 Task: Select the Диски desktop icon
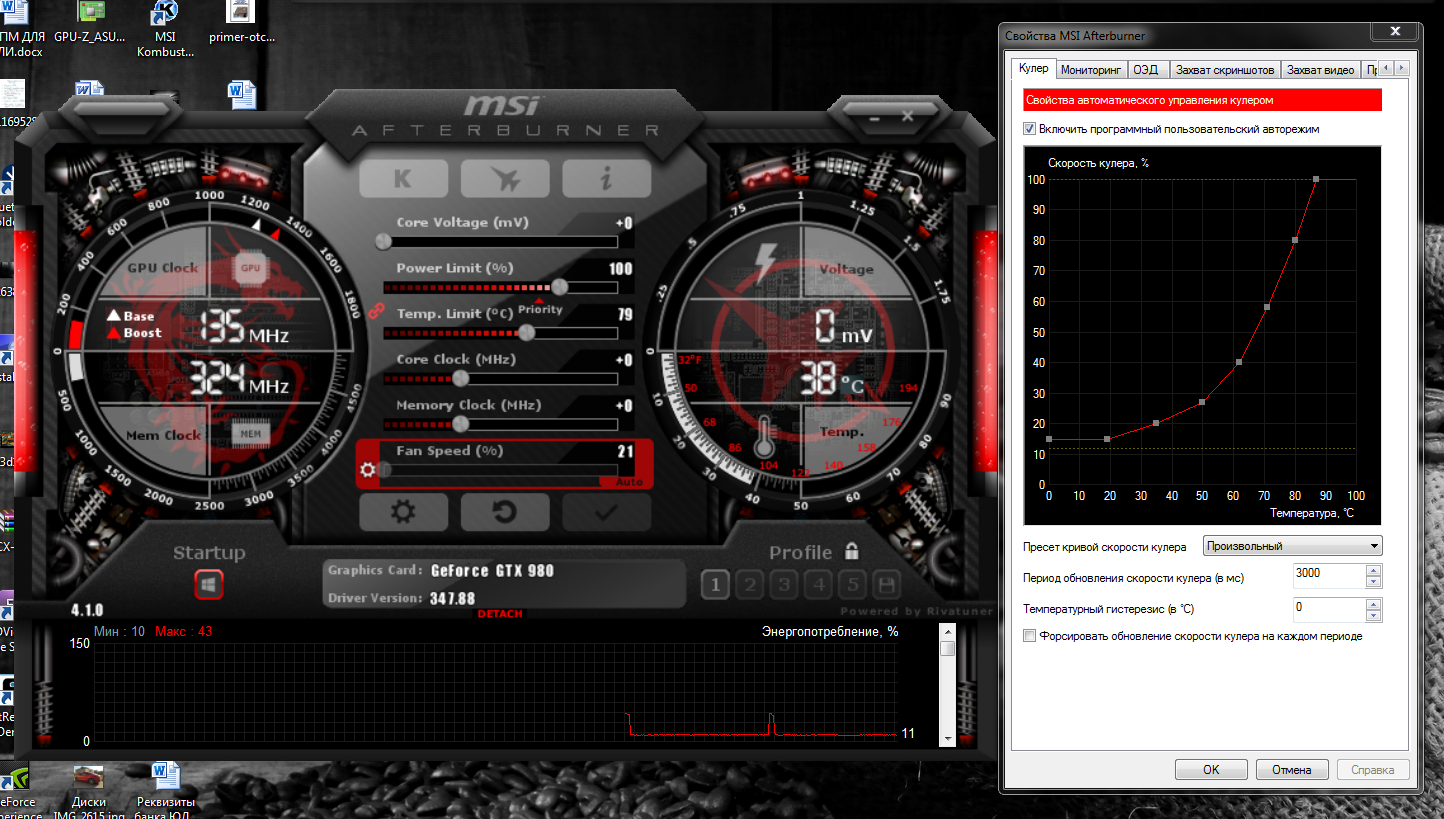pyautogui.click(x=89, y=790)
